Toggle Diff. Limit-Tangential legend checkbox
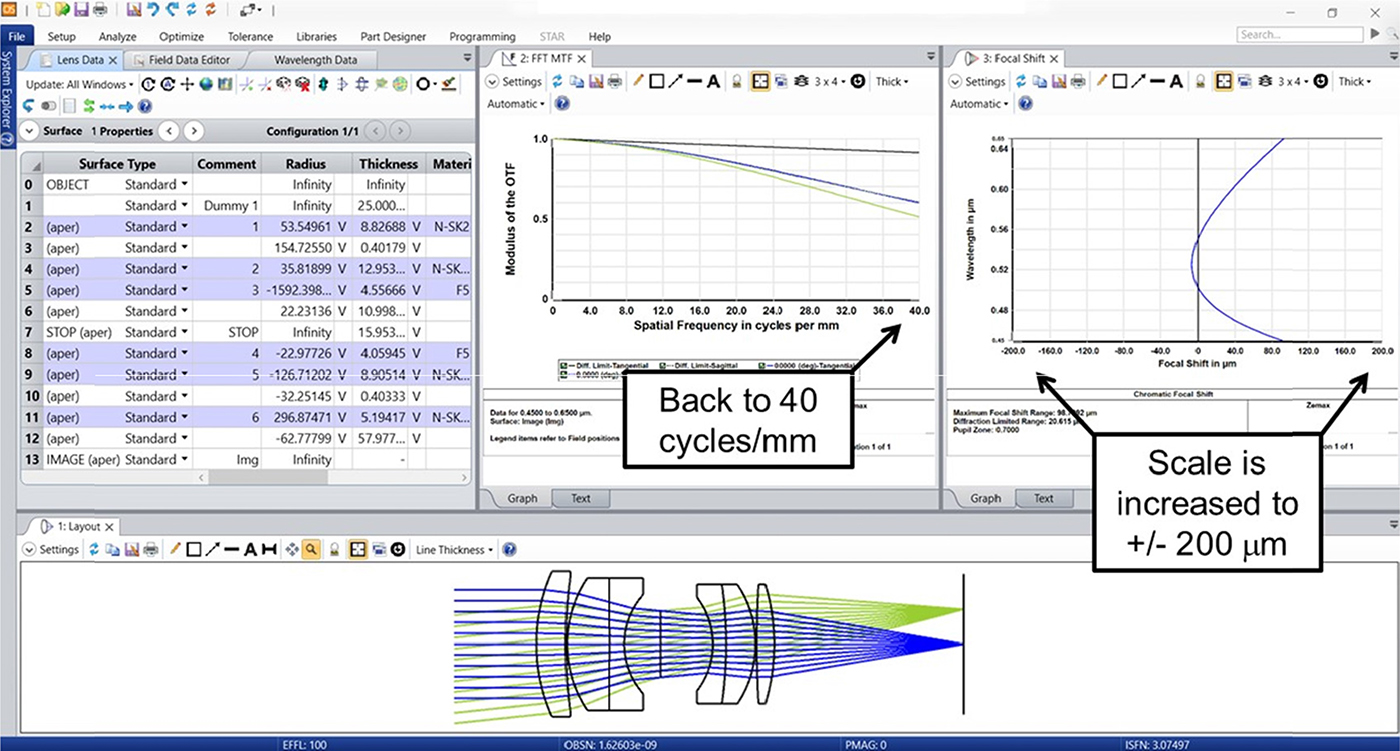Screen dimensions: 1400x751 click(567, 366)
